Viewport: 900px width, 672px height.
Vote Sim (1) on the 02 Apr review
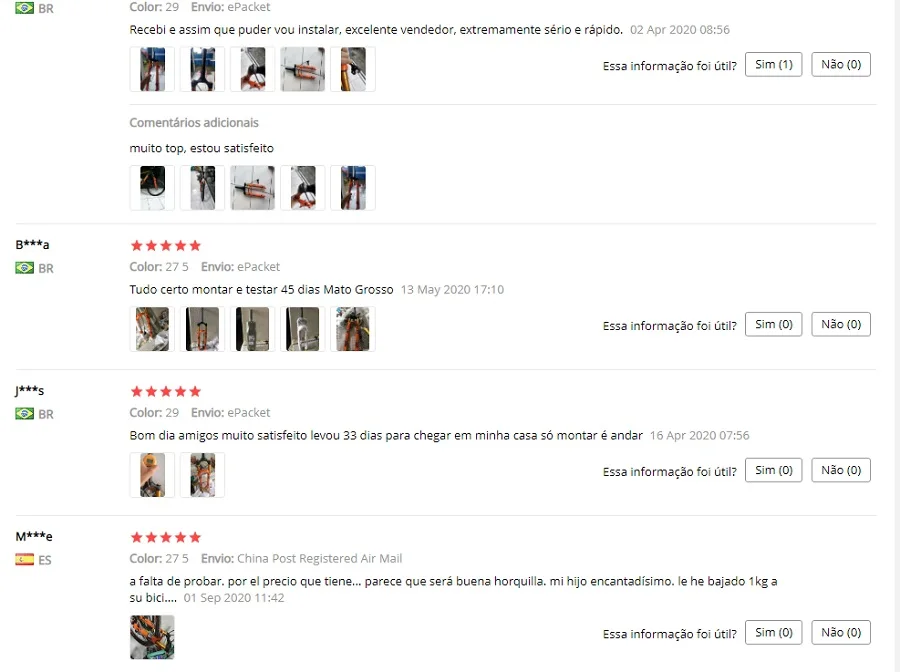click(x=773, y=64)
